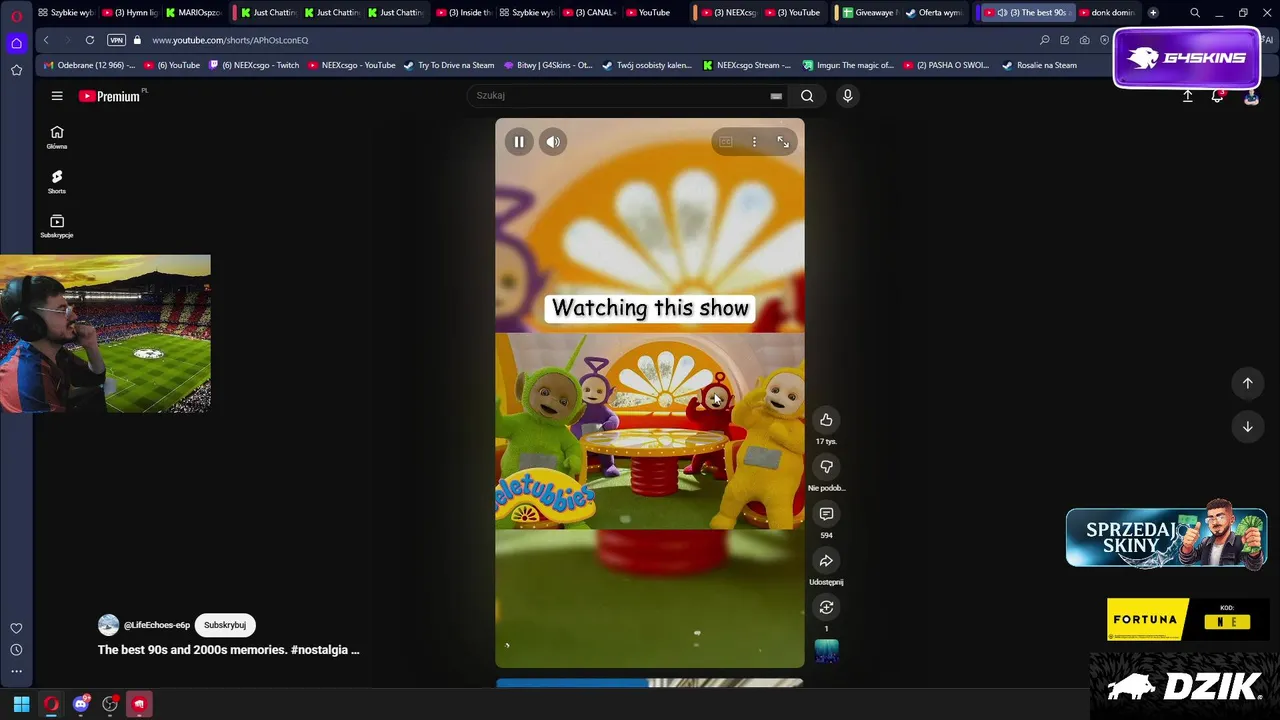Click Opera sidebar home workspace icon

coord(16,43)
